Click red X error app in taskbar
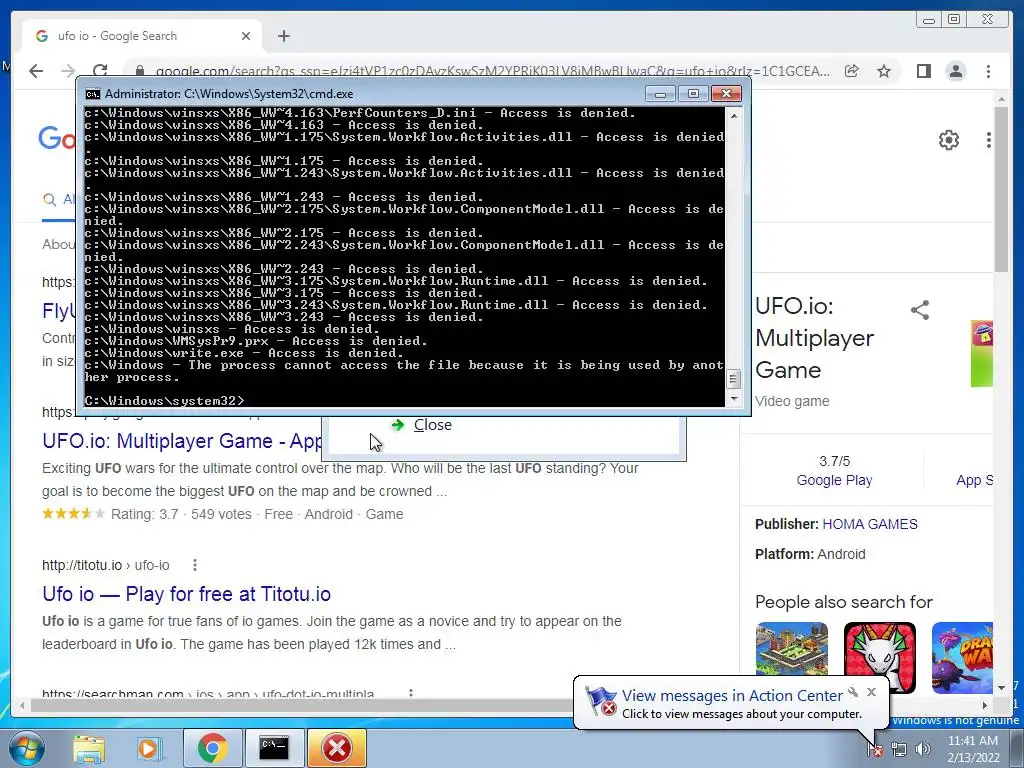The width and height of the screenshot is (1024, 768). (x=336, y=748)
